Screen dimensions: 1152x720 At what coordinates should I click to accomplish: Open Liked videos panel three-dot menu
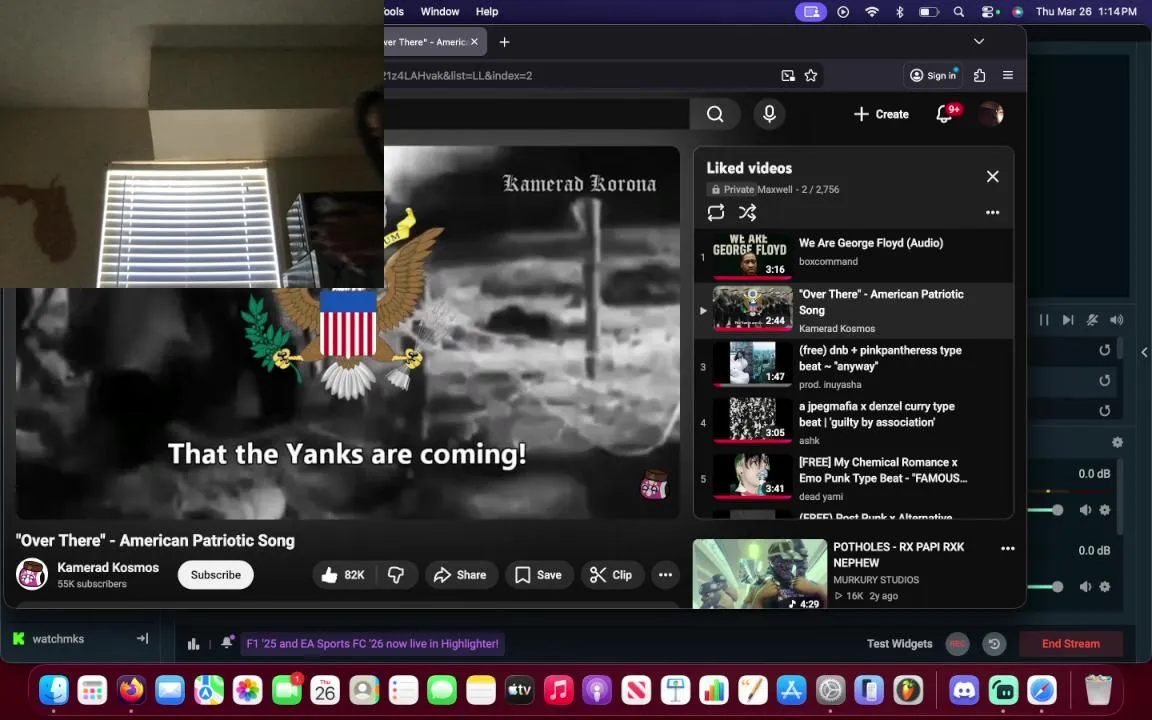[993, 212]
